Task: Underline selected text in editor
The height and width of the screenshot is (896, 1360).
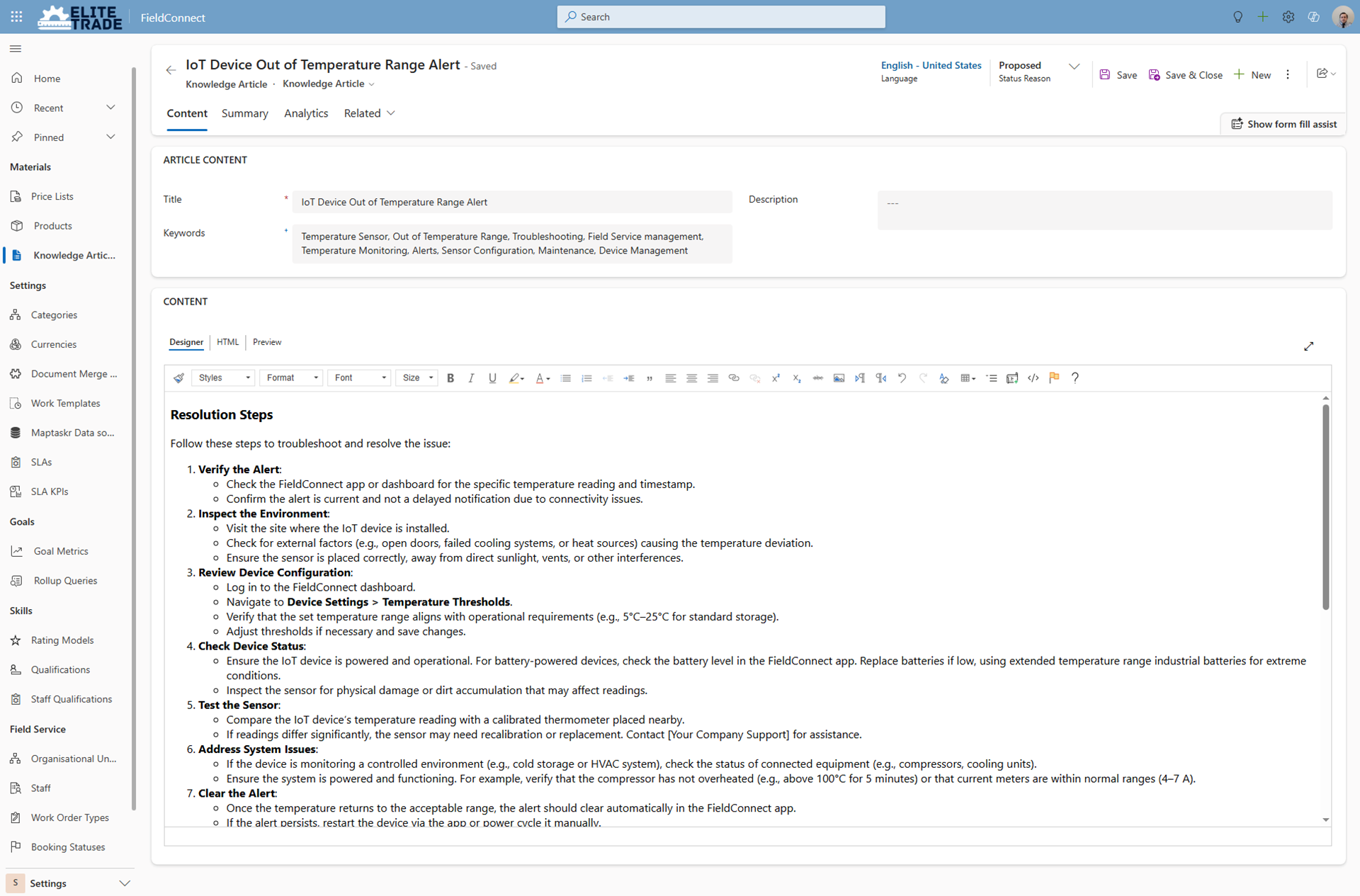Action: point(492,378)
